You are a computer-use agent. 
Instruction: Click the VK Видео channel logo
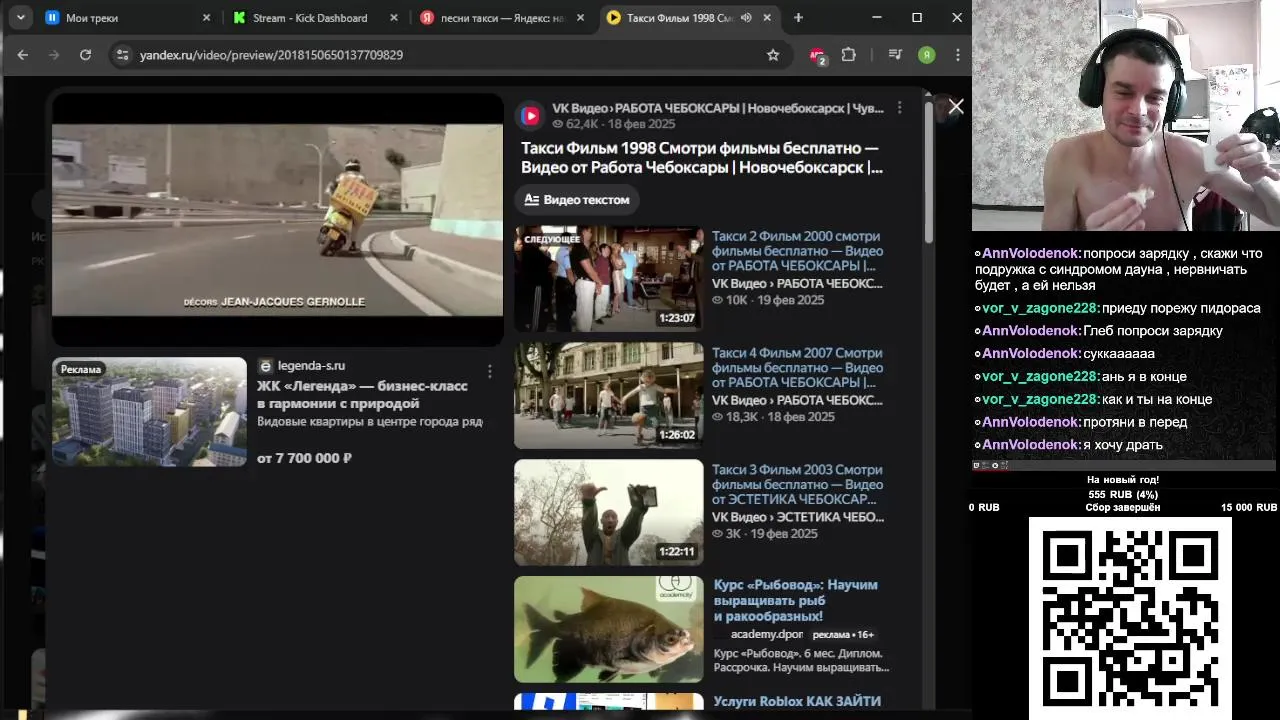click(x=530, y=116)
